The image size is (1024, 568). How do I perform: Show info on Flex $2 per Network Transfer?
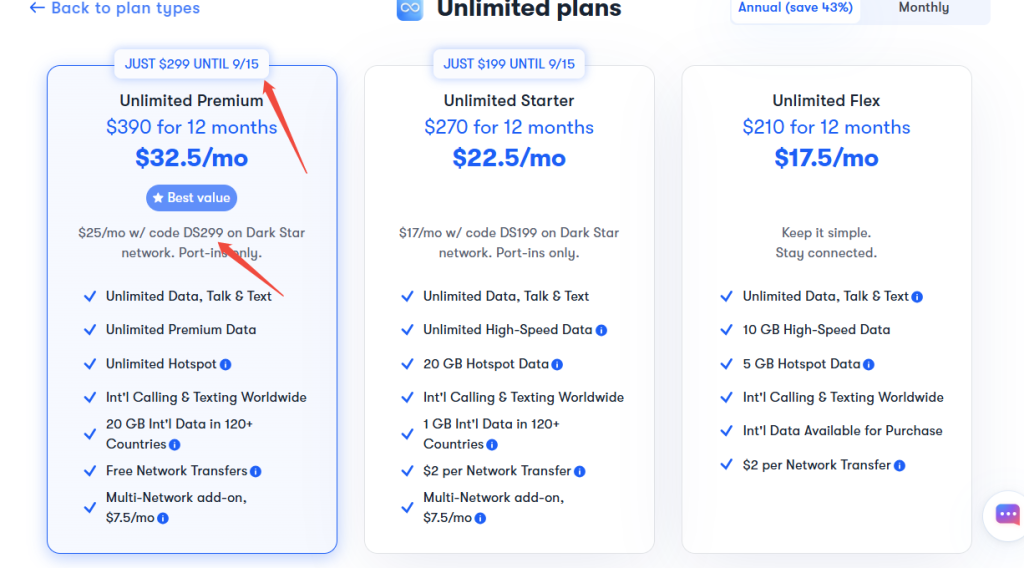click(x=899, y=465)
